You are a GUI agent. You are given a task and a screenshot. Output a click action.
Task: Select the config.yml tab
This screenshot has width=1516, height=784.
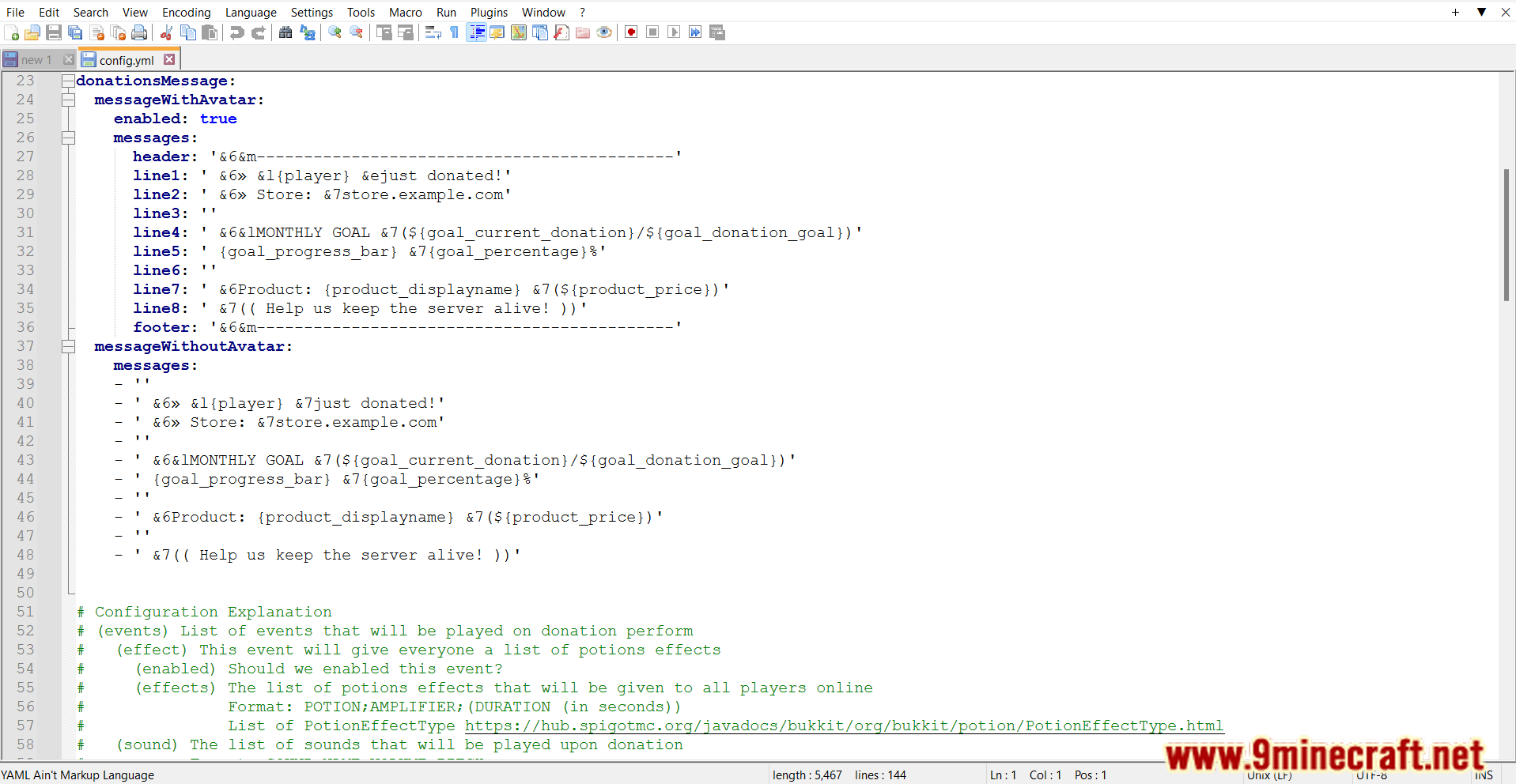point(126,60)
